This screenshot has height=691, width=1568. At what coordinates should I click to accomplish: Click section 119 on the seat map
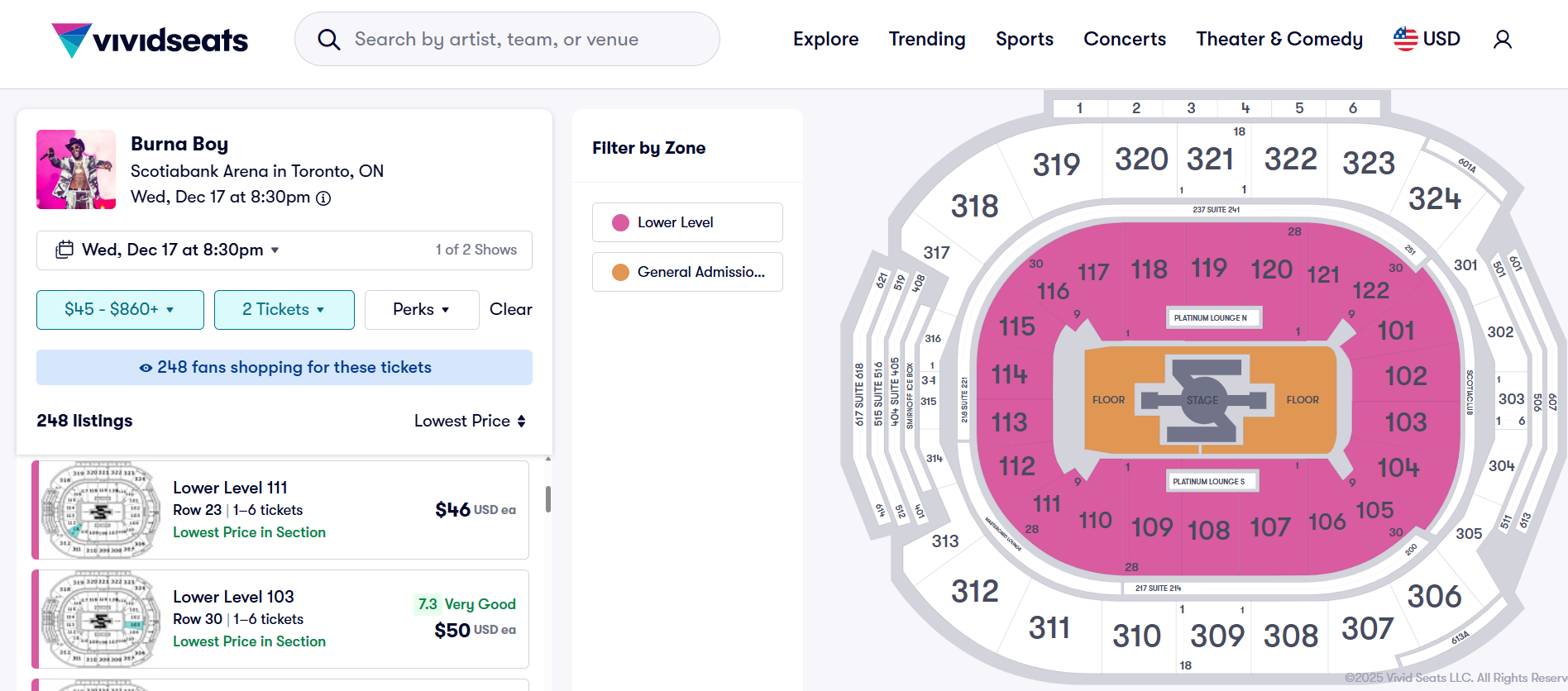(x=1209, y=268)
